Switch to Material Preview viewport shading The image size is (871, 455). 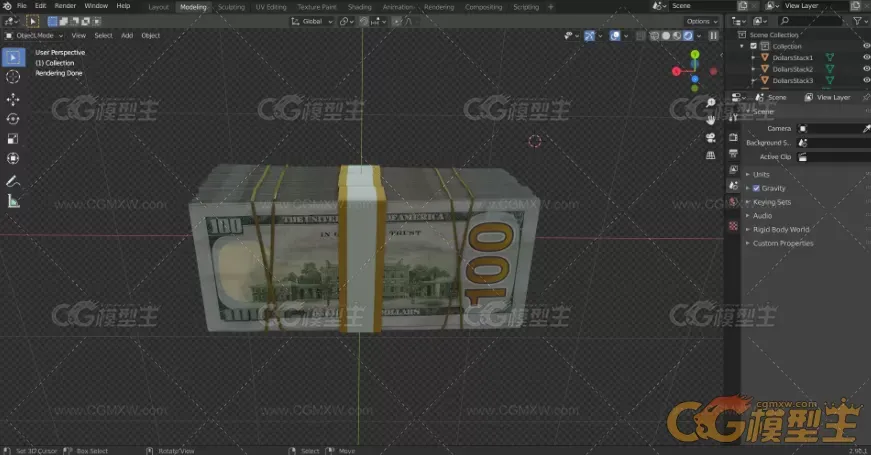[x=677, y=36]
